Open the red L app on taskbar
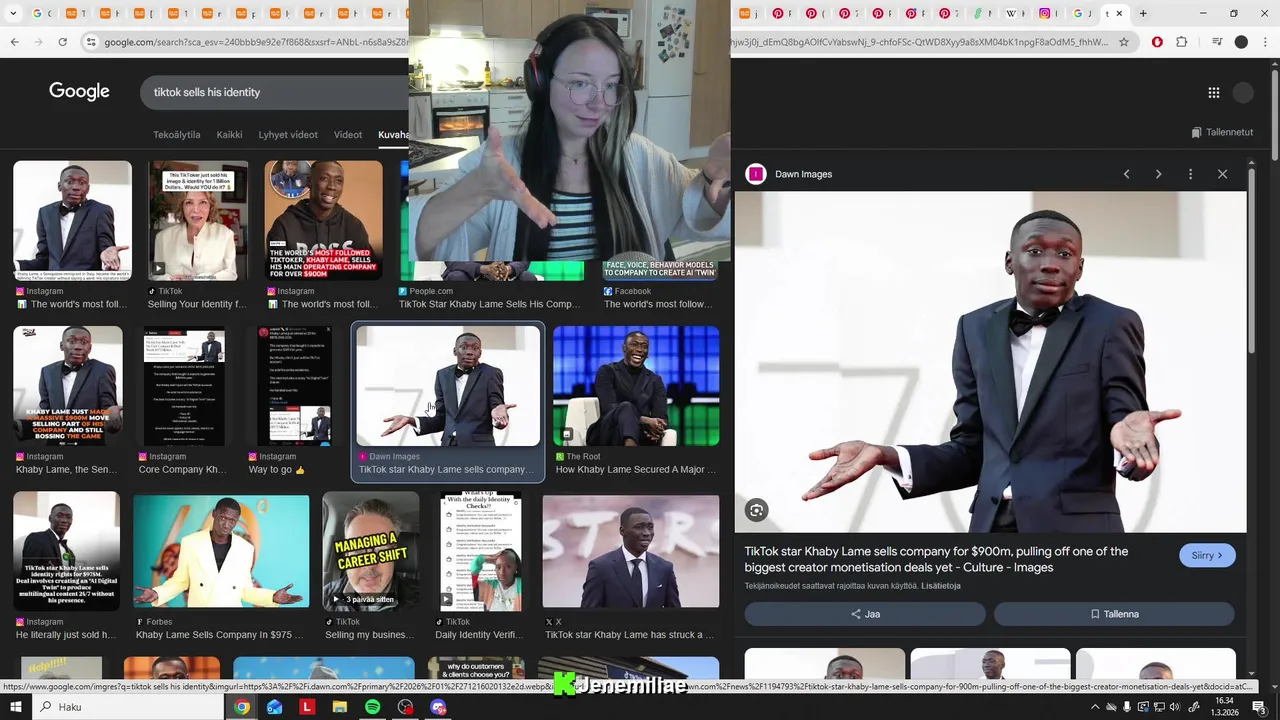This screenshot has width=1280, height=720. 307,707
